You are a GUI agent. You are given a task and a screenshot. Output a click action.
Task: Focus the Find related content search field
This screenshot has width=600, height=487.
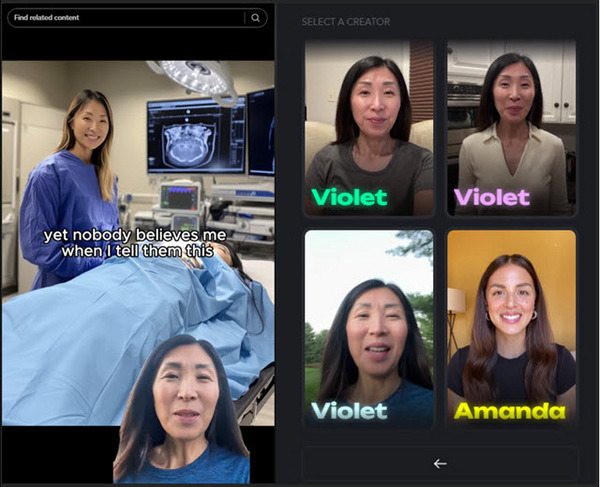point(125,18)
